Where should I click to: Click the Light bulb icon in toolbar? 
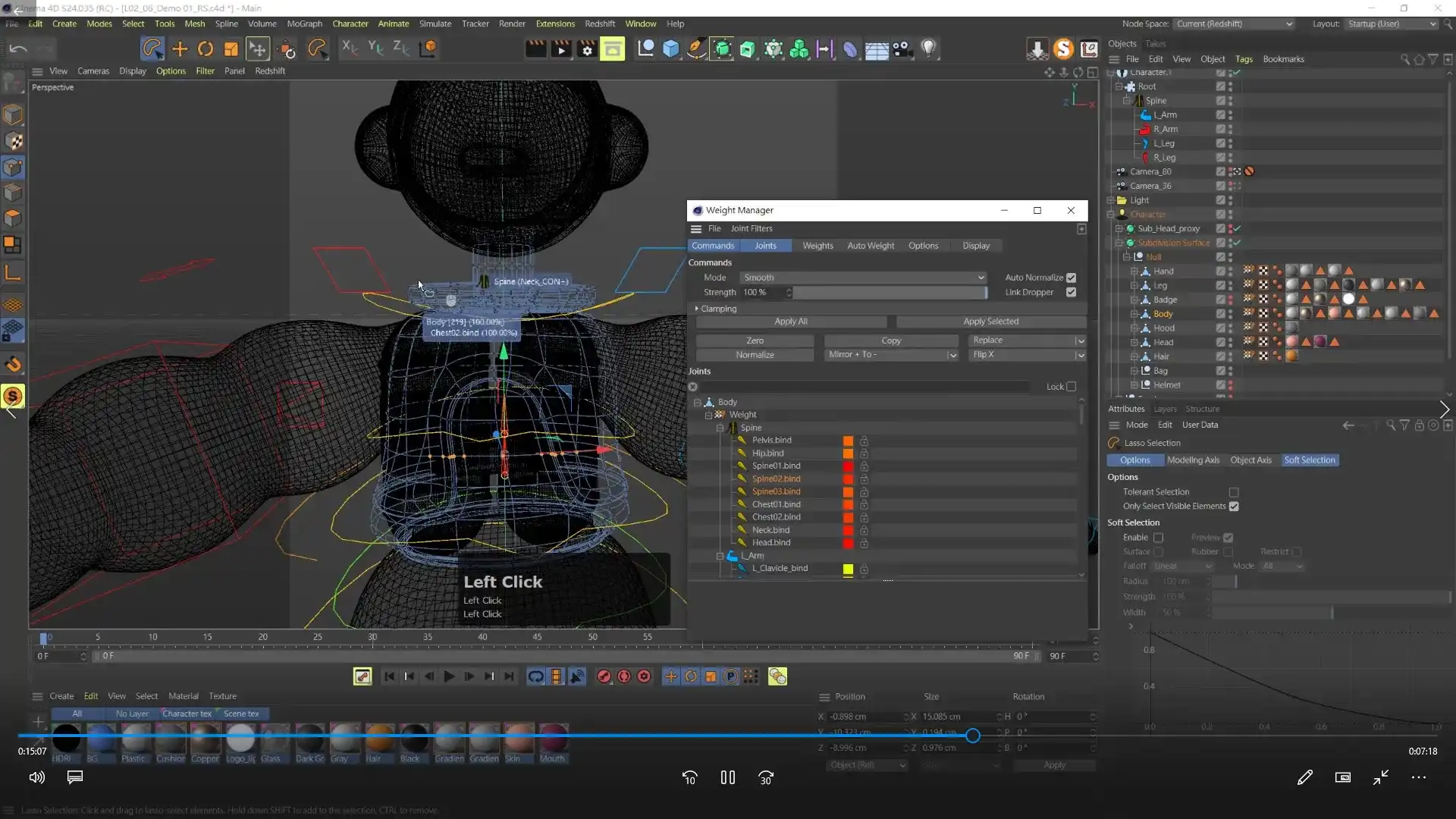pyautogui.click(x=928, y=49)
